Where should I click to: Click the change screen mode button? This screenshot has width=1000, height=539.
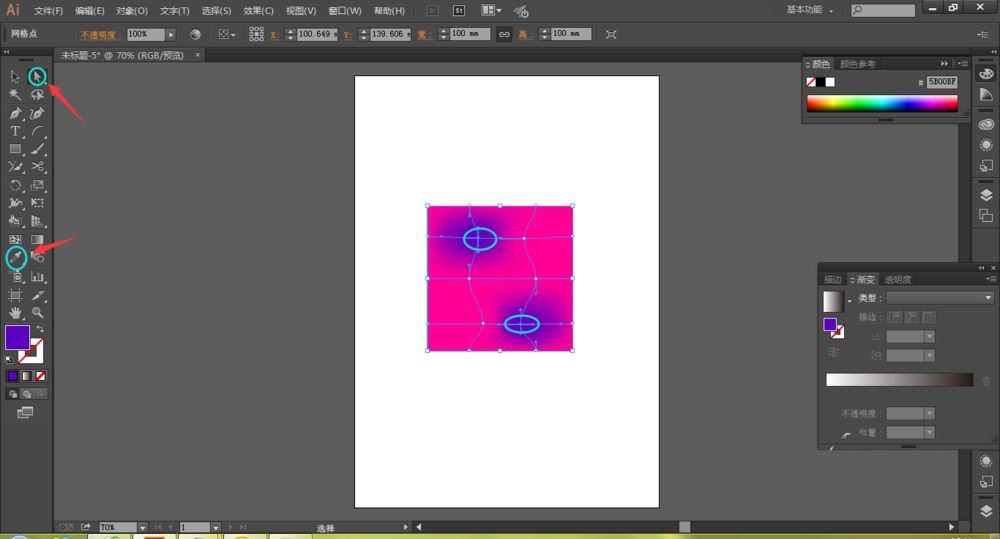[25, 413]
